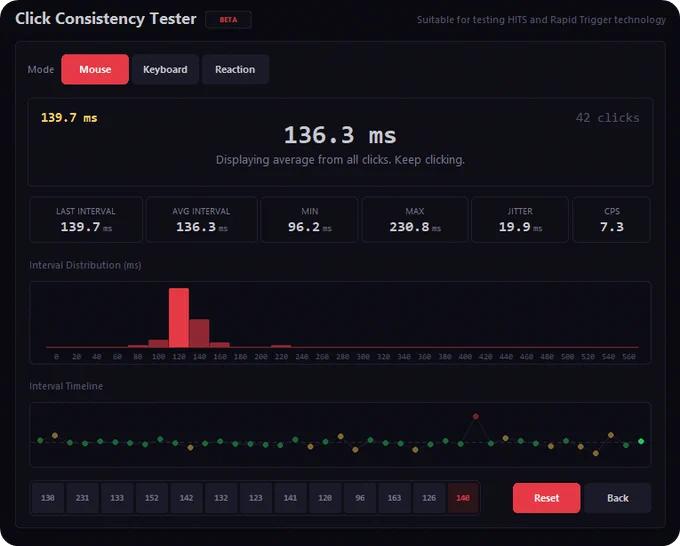Click the 152 interval chip

coord(152,498)
